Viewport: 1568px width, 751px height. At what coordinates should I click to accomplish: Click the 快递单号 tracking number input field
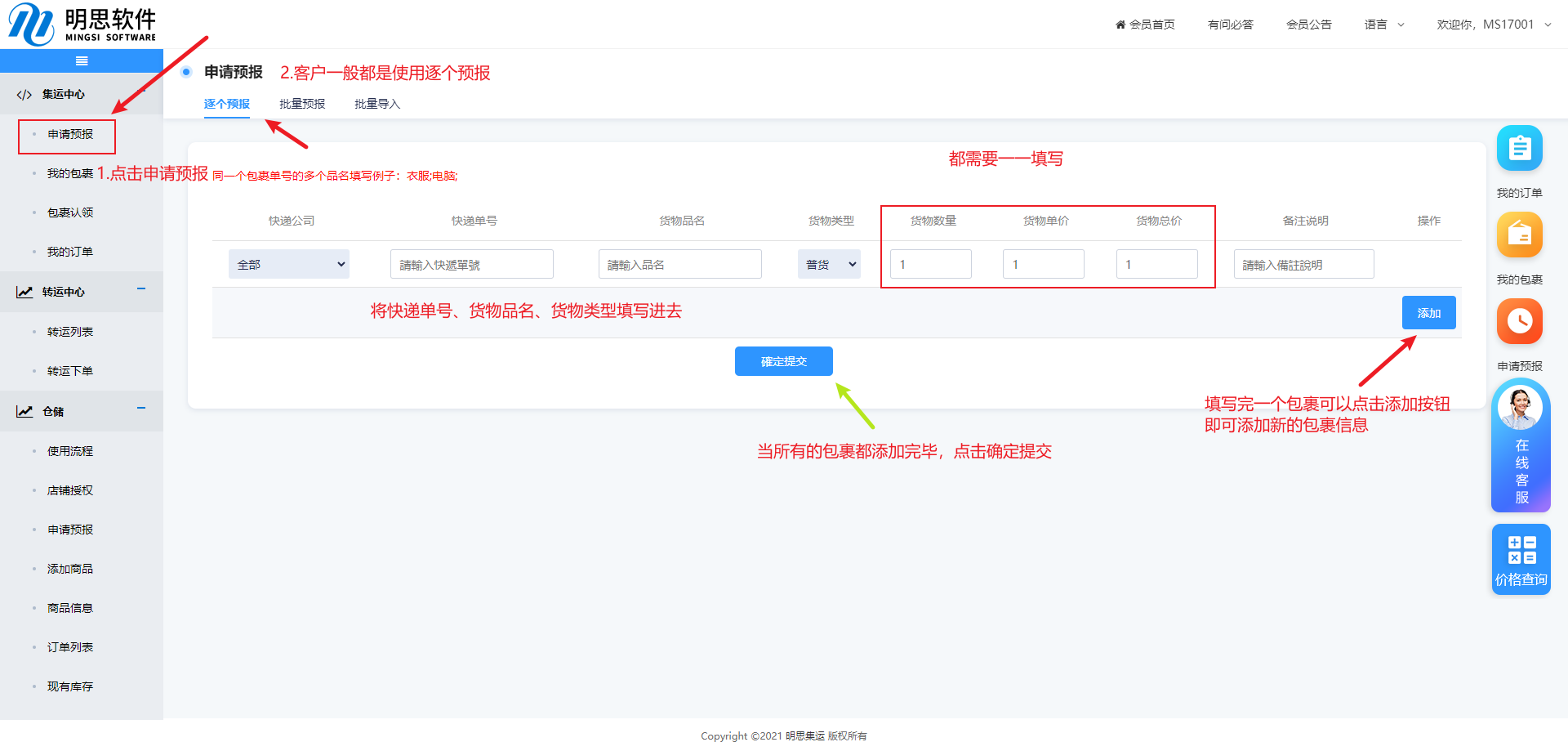coord(472,265)
